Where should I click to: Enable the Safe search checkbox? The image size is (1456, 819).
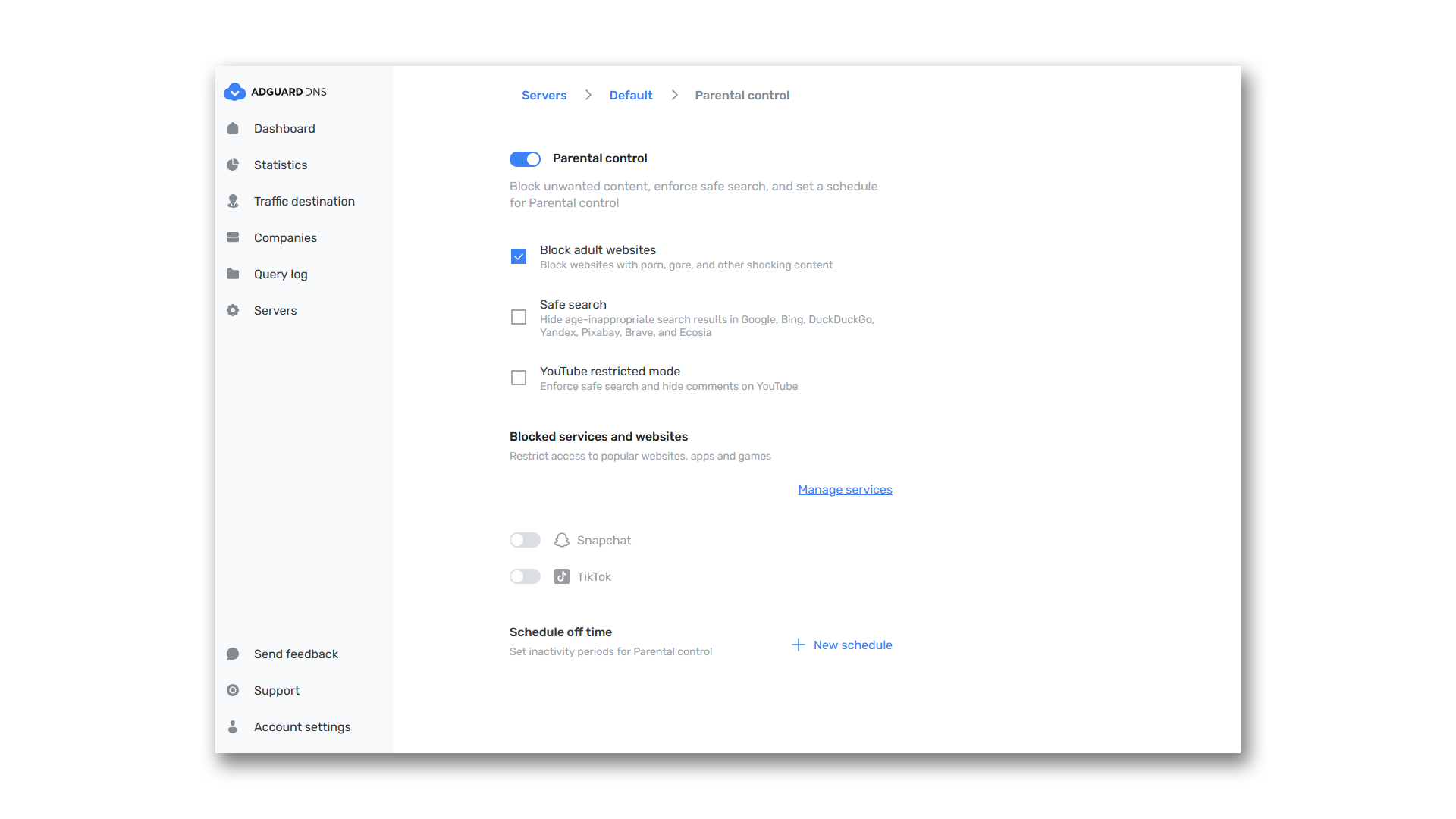pyautogui.click(x=519, y=317)
